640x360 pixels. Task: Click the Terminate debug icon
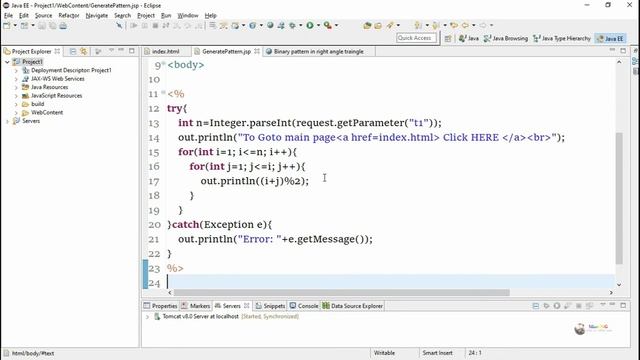[x=155, y=26]
